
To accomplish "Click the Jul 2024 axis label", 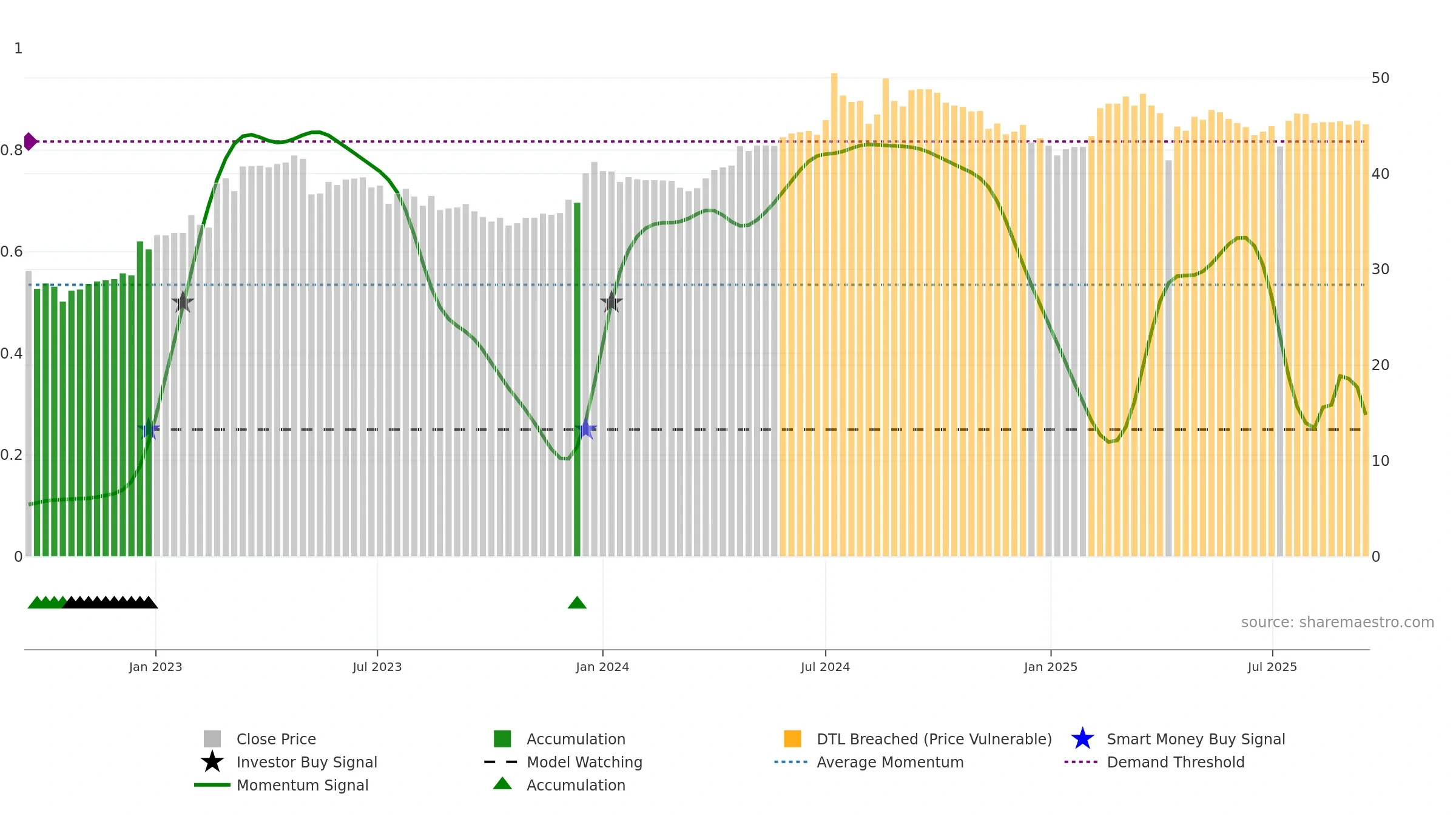I will click(x=825, y=667).
